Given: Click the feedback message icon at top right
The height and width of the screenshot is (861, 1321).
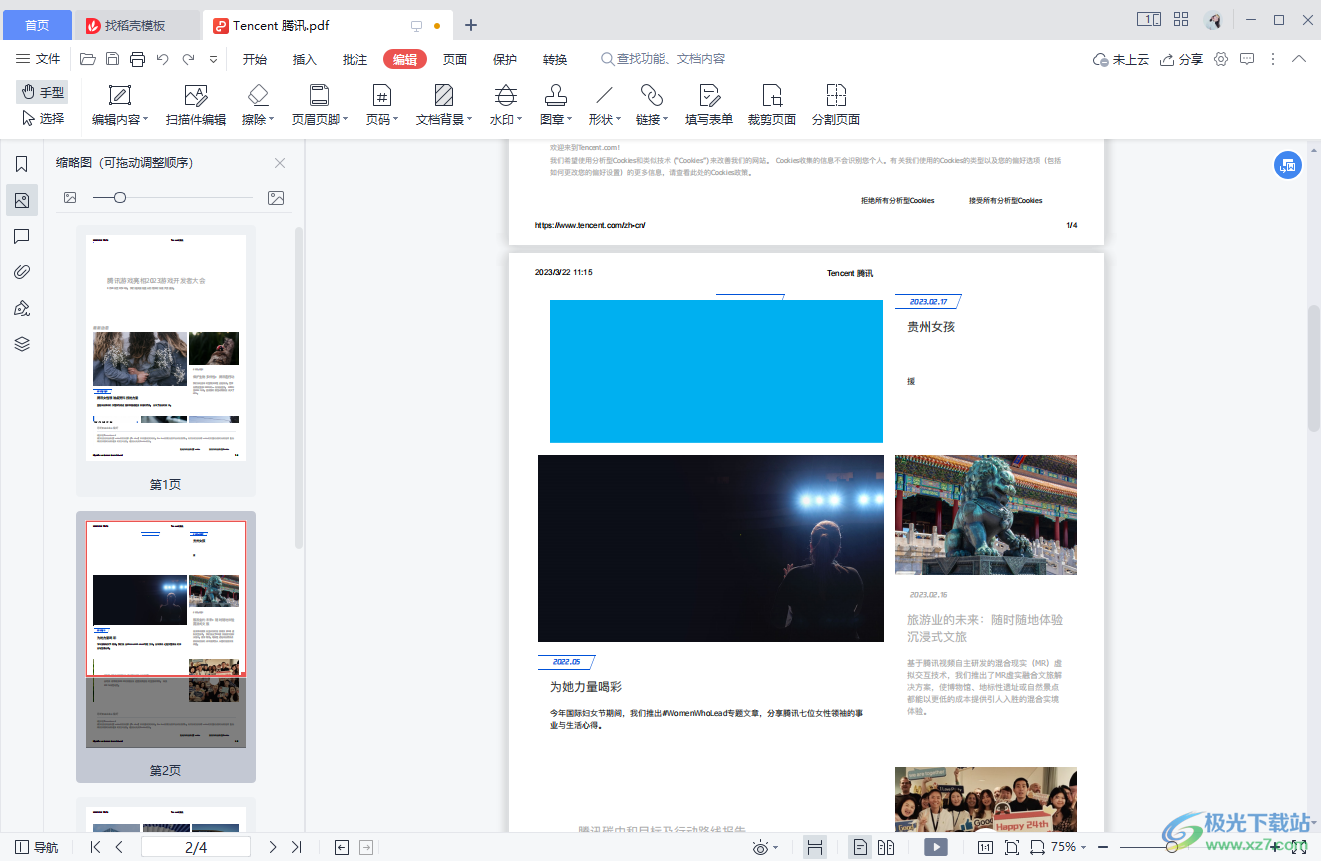Looking at the screenshot, I should [x=1247, y=59].
